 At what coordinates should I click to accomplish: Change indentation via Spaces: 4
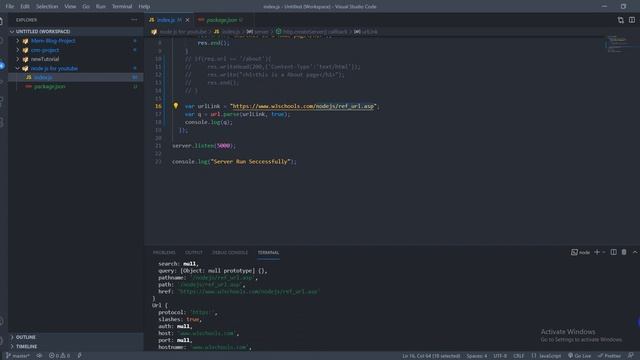tap(477, 356)
